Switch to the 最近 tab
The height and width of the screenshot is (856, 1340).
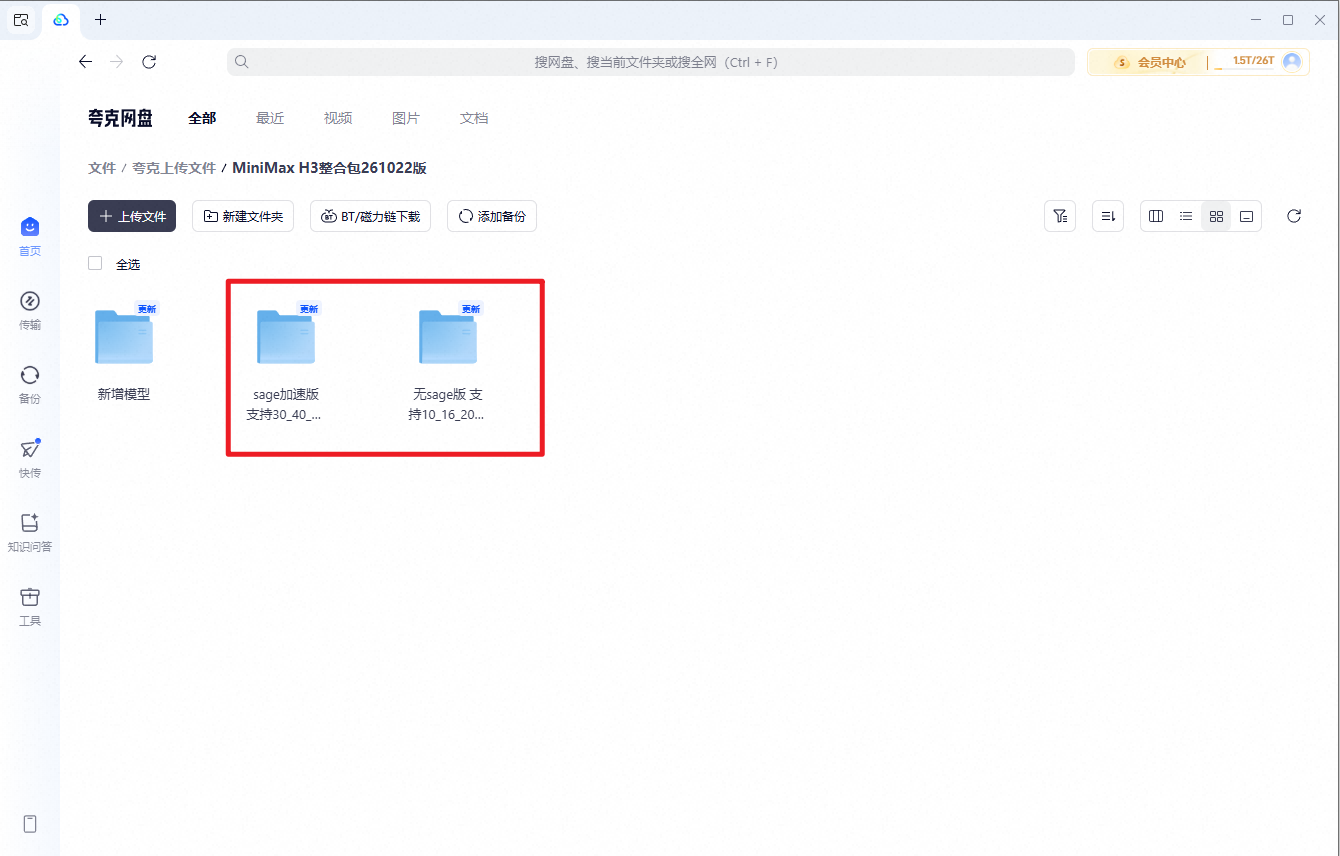(270, 118)
